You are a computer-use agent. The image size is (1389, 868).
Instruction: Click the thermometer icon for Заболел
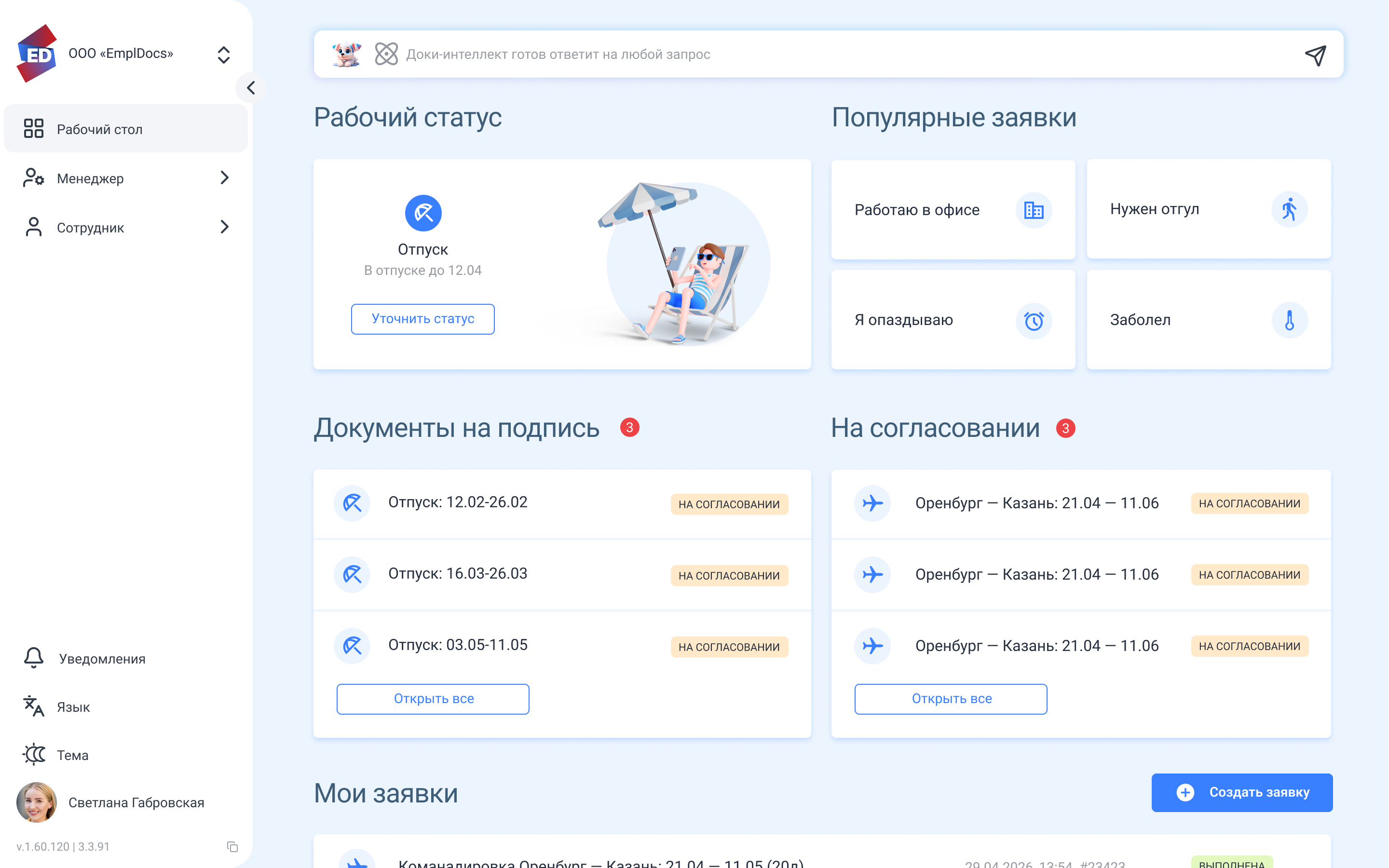1289,320
